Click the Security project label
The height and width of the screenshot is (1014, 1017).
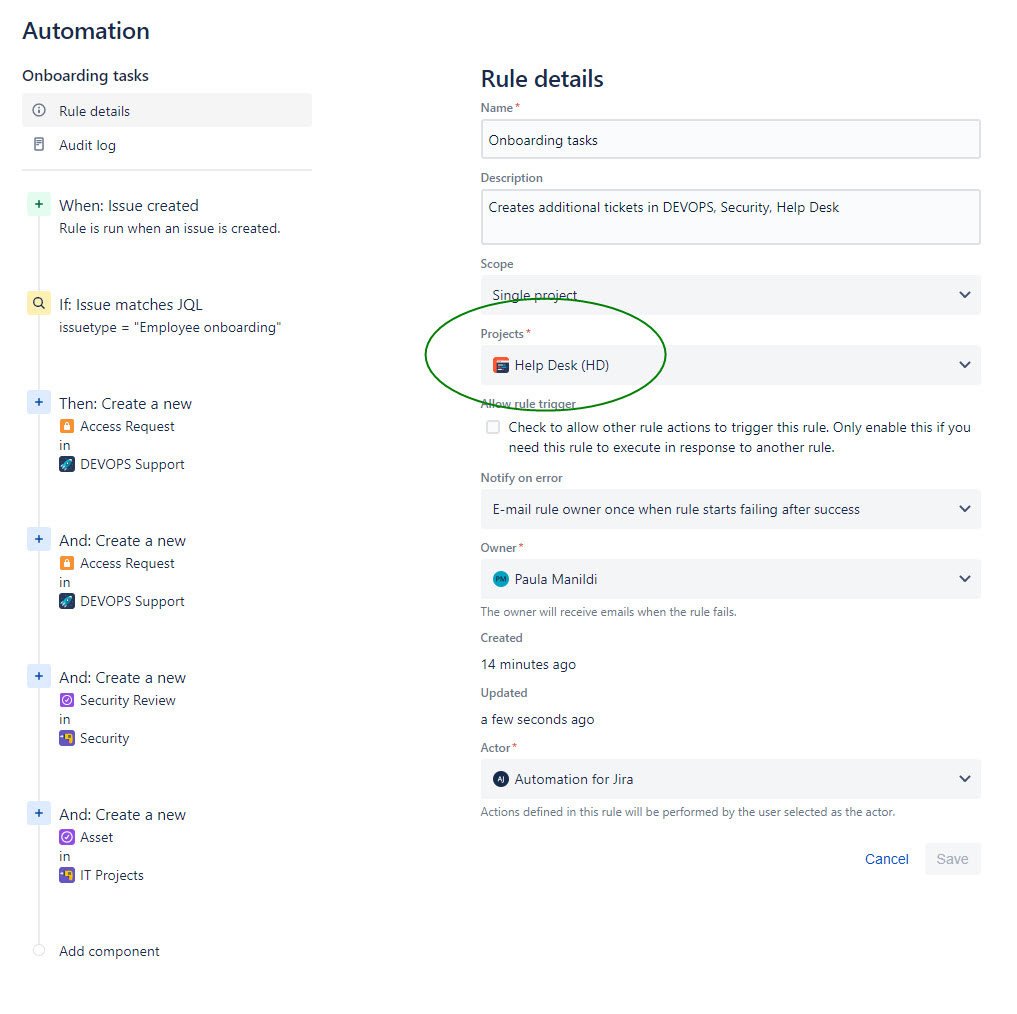click(x=104, y=738)
